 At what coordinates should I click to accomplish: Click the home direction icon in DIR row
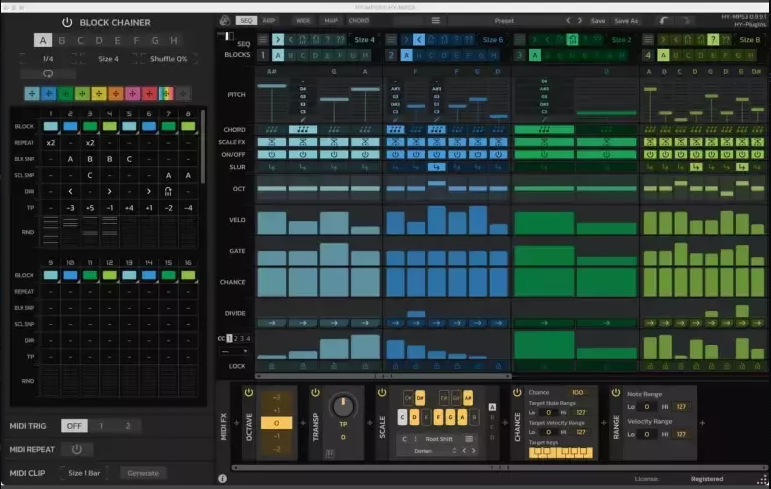coord(168,191)
